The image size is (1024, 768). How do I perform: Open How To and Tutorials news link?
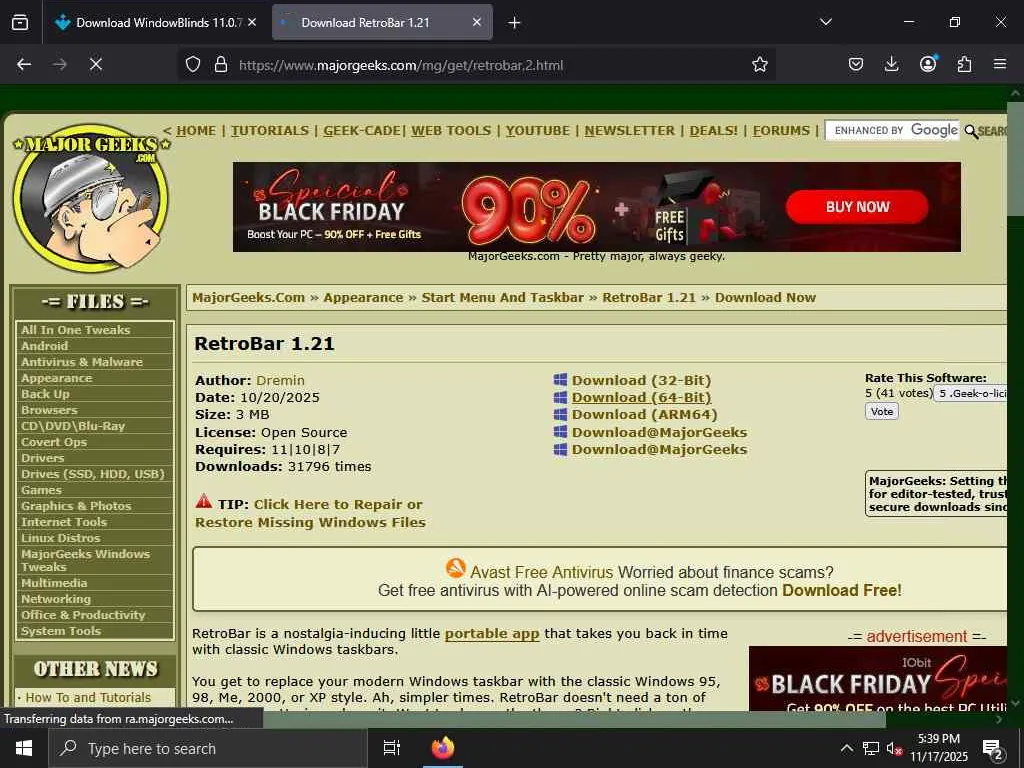tap(88, 697)
